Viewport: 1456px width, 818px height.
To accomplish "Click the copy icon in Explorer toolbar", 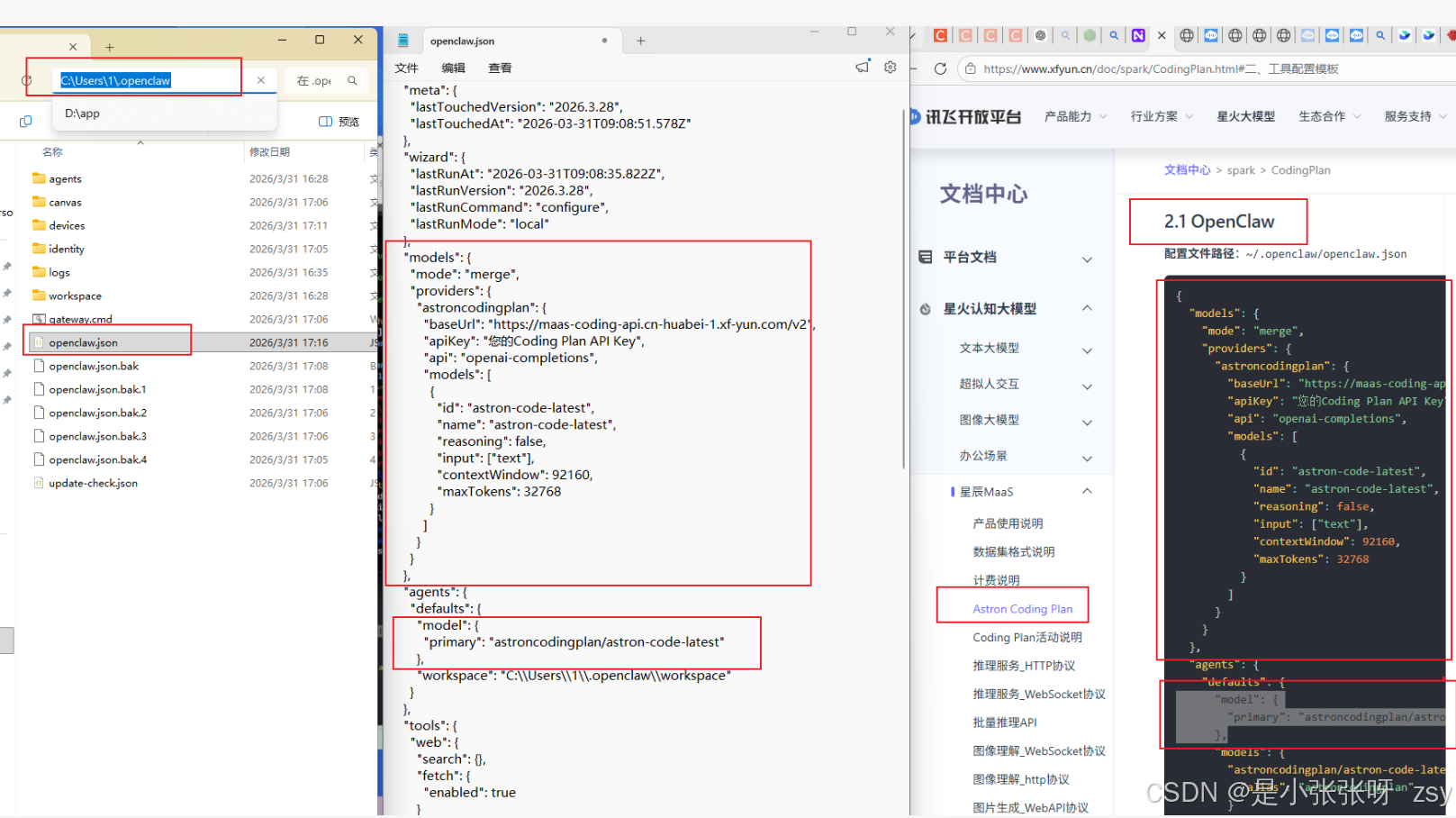I will pos(25,121).
